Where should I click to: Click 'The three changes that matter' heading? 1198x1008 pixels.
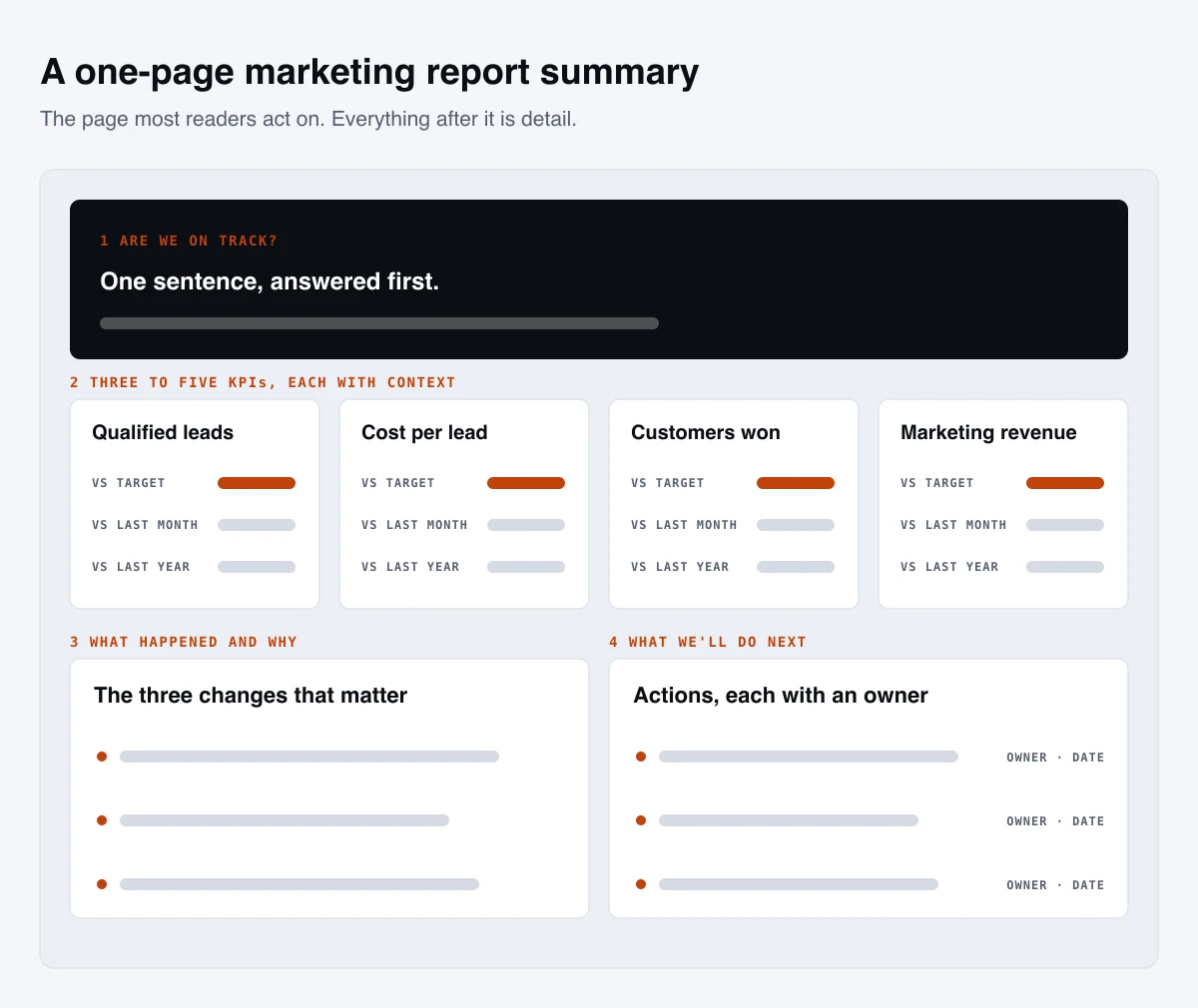pos(251,696)
